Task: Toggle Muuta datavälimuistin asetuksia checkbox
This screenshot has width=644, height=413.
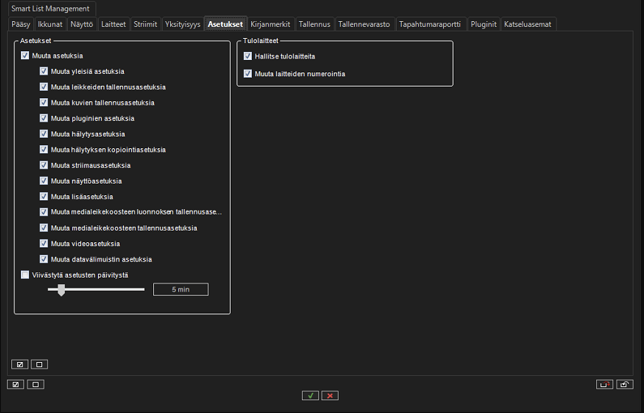Action: pos(44,259)
